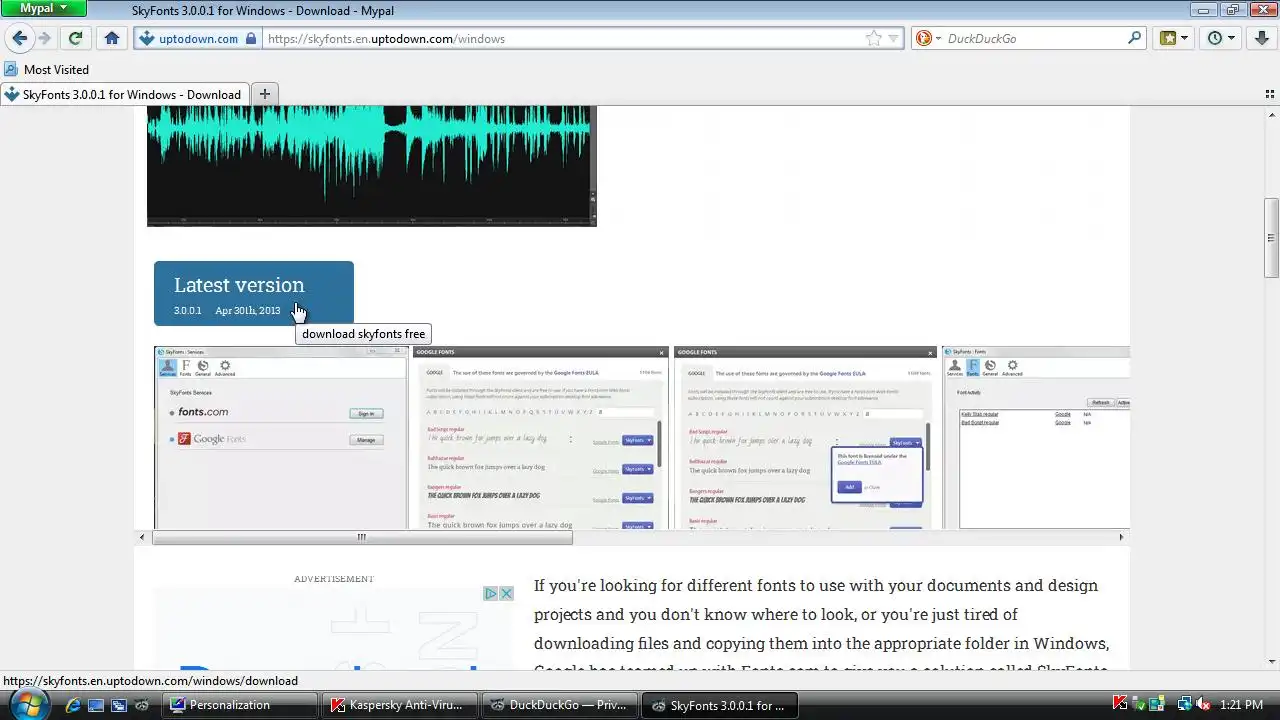This screenshot has height=720, width=1280.
Task: Click Switch between windows icon
Action: coord(119,705)
